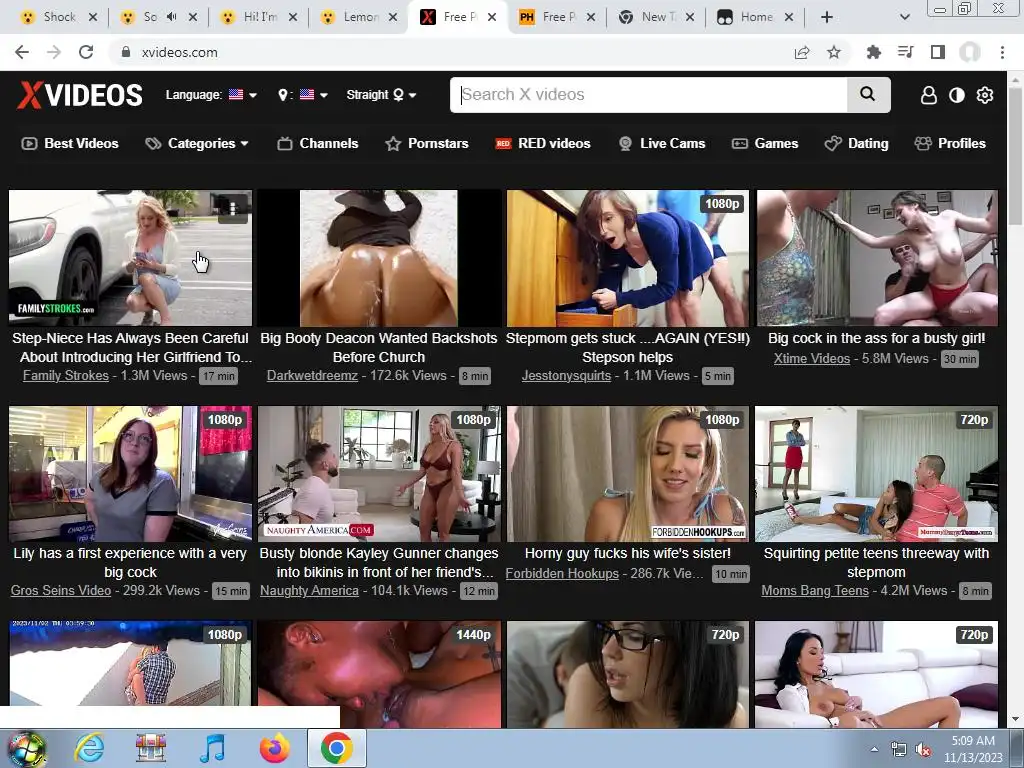Open the Family Strokes channel link

[x=66, y=376]
